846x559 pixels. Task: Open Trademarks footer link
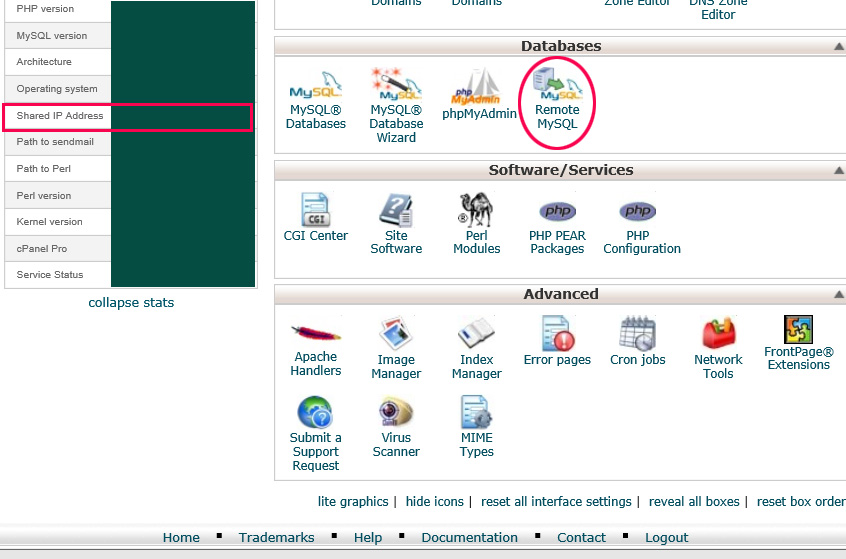point(276,538)
